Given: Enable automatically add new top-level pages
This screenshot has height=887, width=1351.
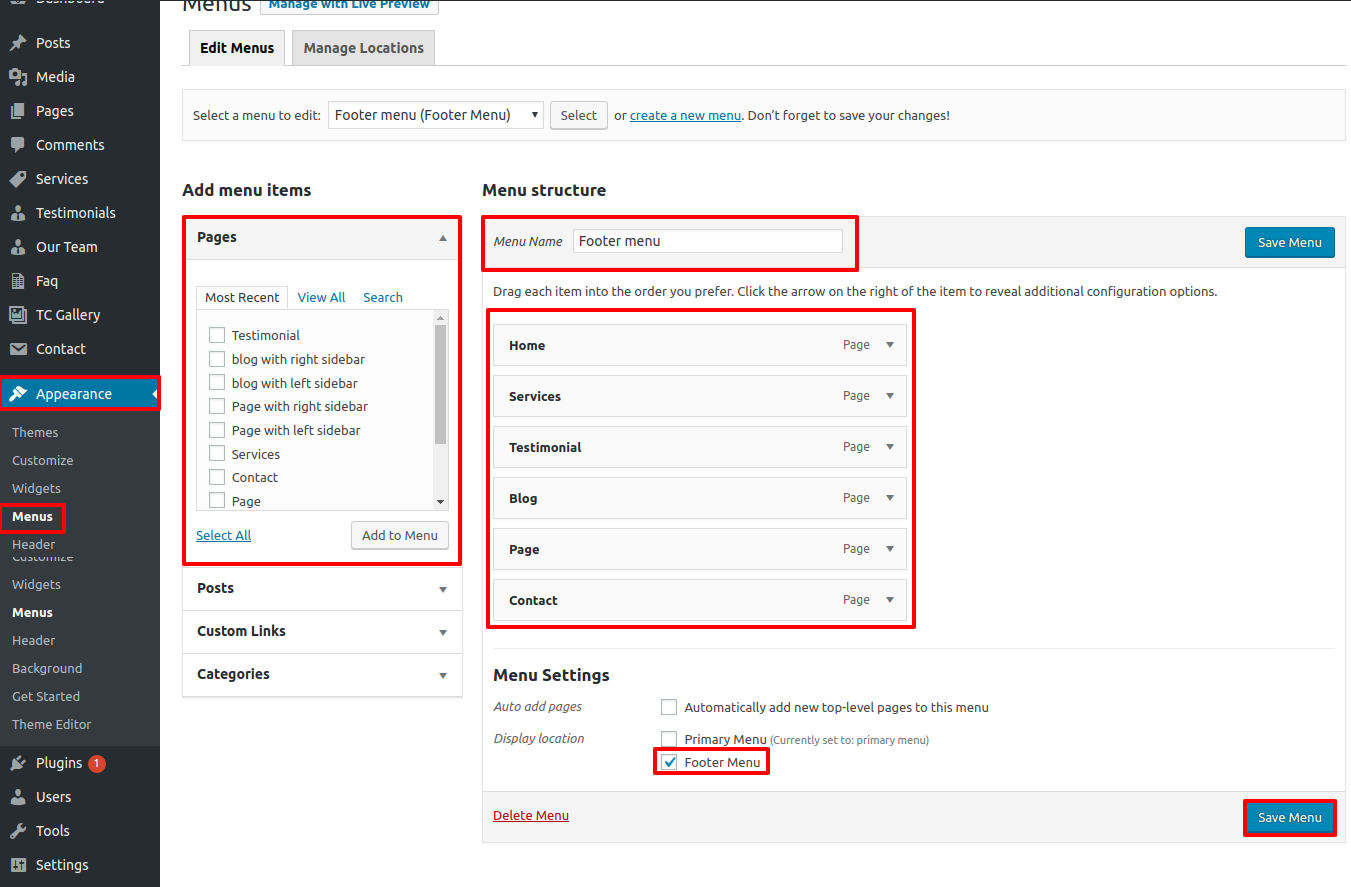Looking at the screenshot, I should click(669, 707).
